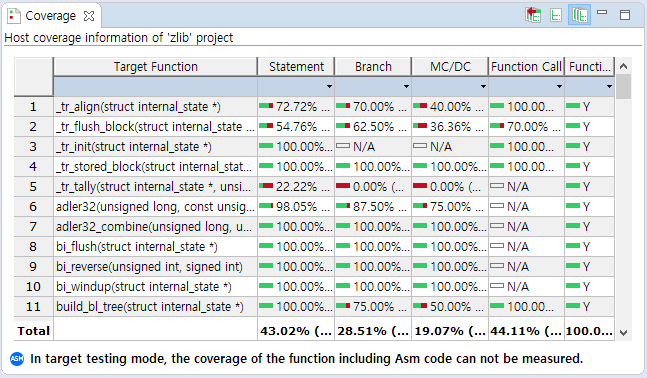Select row number 11 build_bl_tree
Screen dimensions: 647x378
(314, 307)
